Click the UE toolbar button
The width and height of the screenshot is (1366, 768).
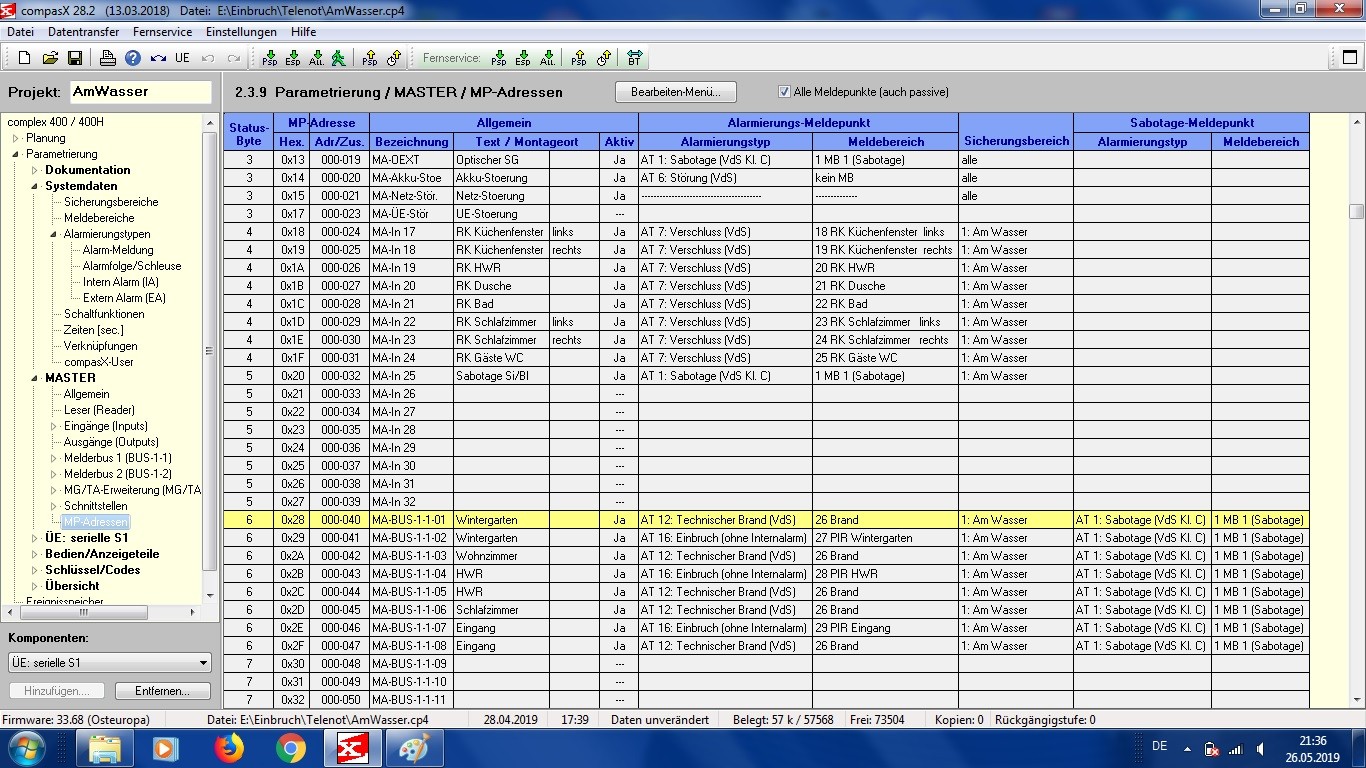click(x=182, y=58)
